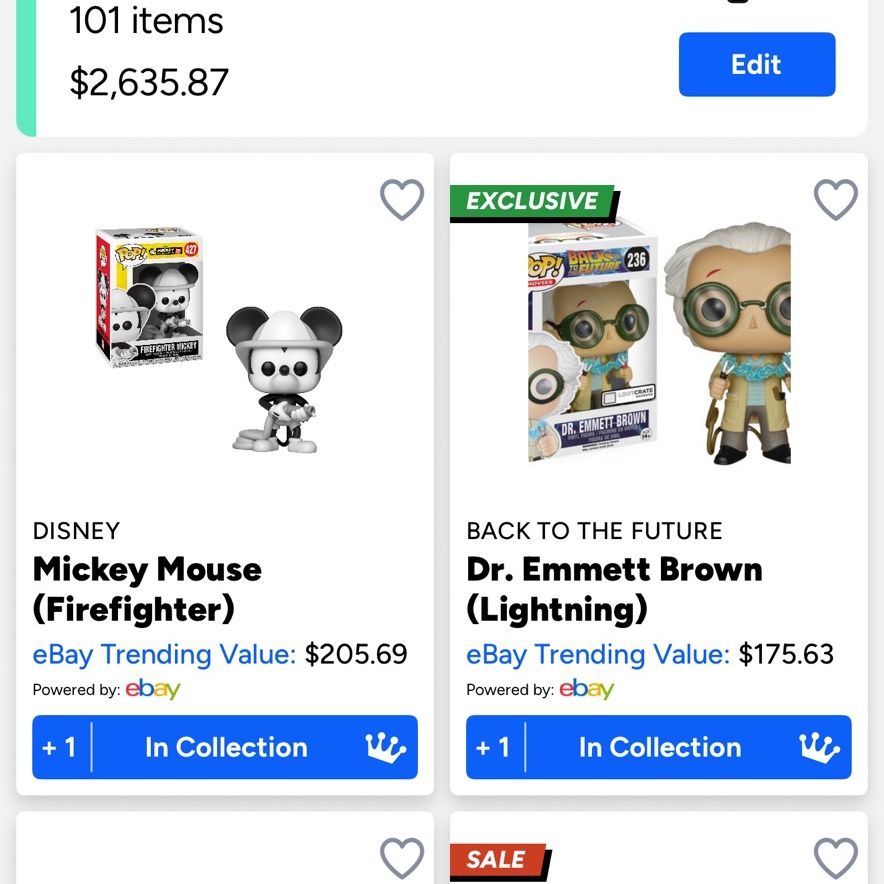Image resolution: width=884 pixels, height=884 pixels.
Task: Tap the EXCLUSIVE badge
Action: (533, 201)
